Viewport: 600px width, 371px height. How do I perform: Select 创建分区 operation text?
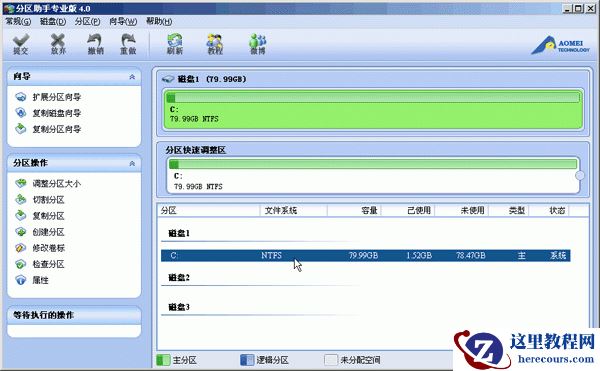[48, 231]
